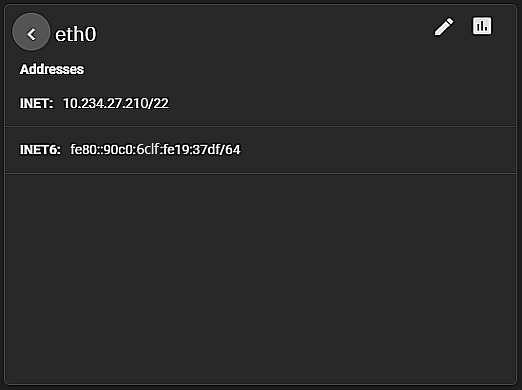Click the INET: label
522x390 pixels.
[x=36, y=103]
